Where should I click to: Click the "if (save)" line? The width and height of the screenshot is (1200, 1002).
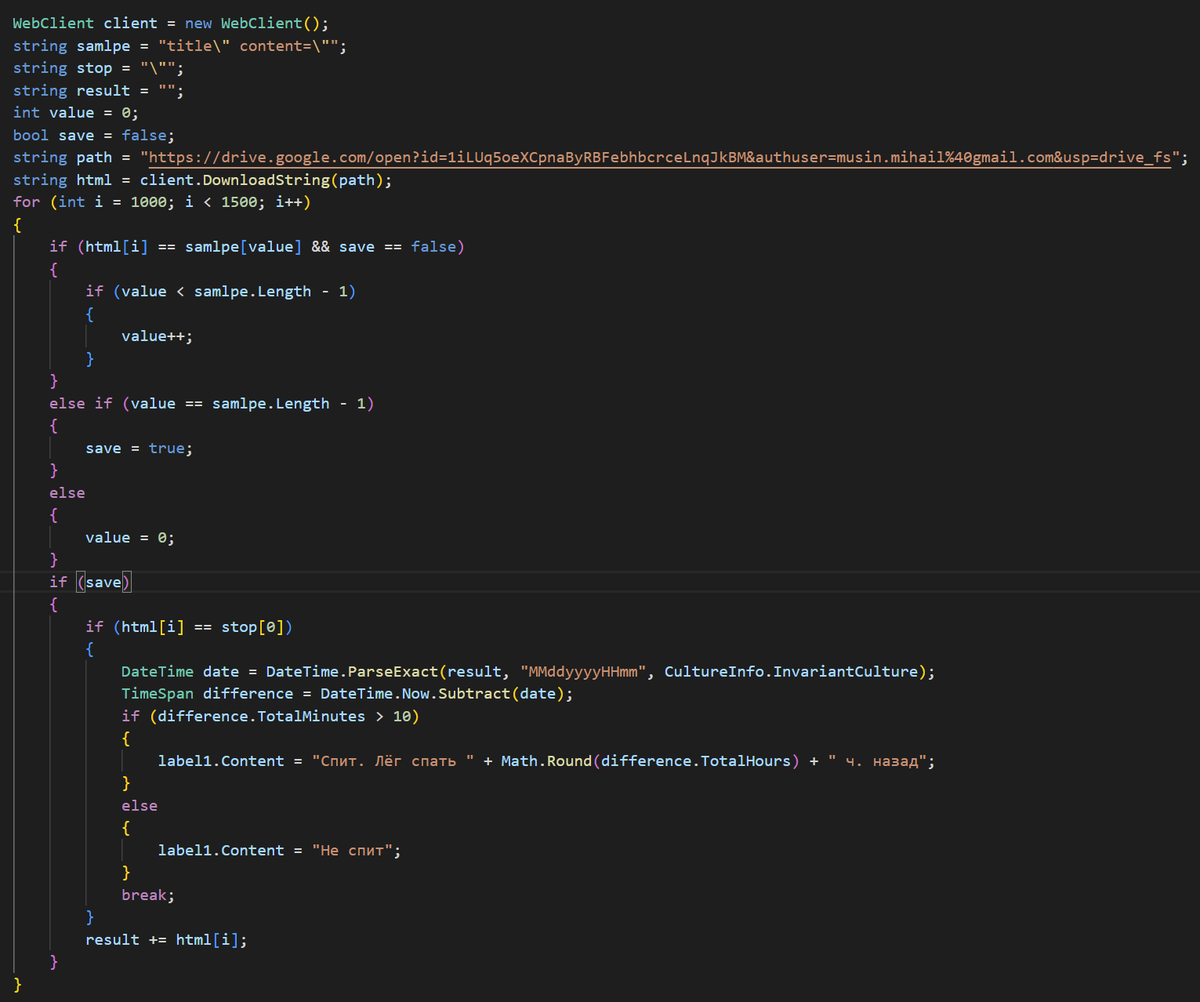91,581
